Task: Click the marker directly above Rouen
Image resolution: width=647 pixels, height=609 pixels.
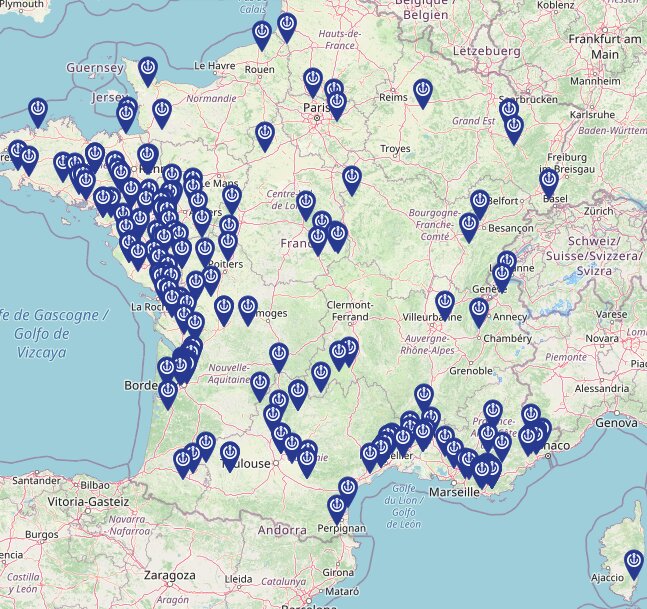Action: 262,34
